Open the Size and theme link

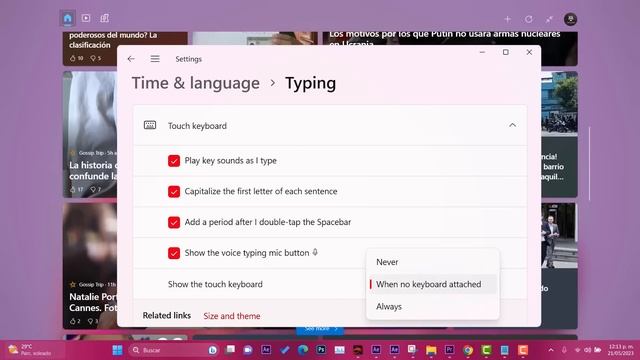pos(231,316)
